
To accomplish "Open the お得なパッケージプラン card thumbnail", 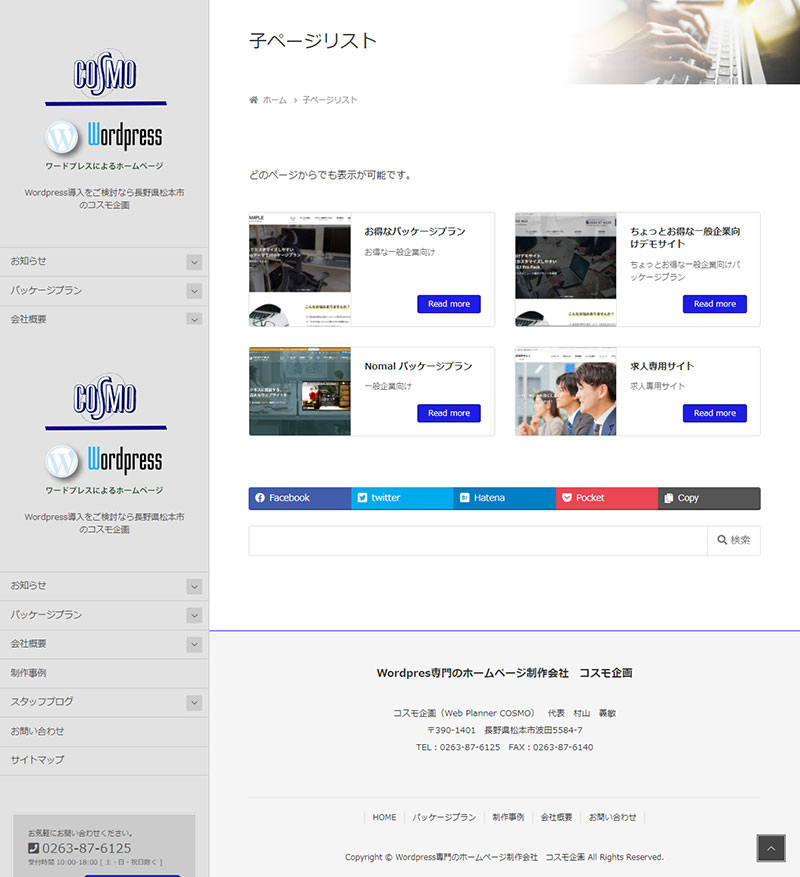I will pos(300,269).
